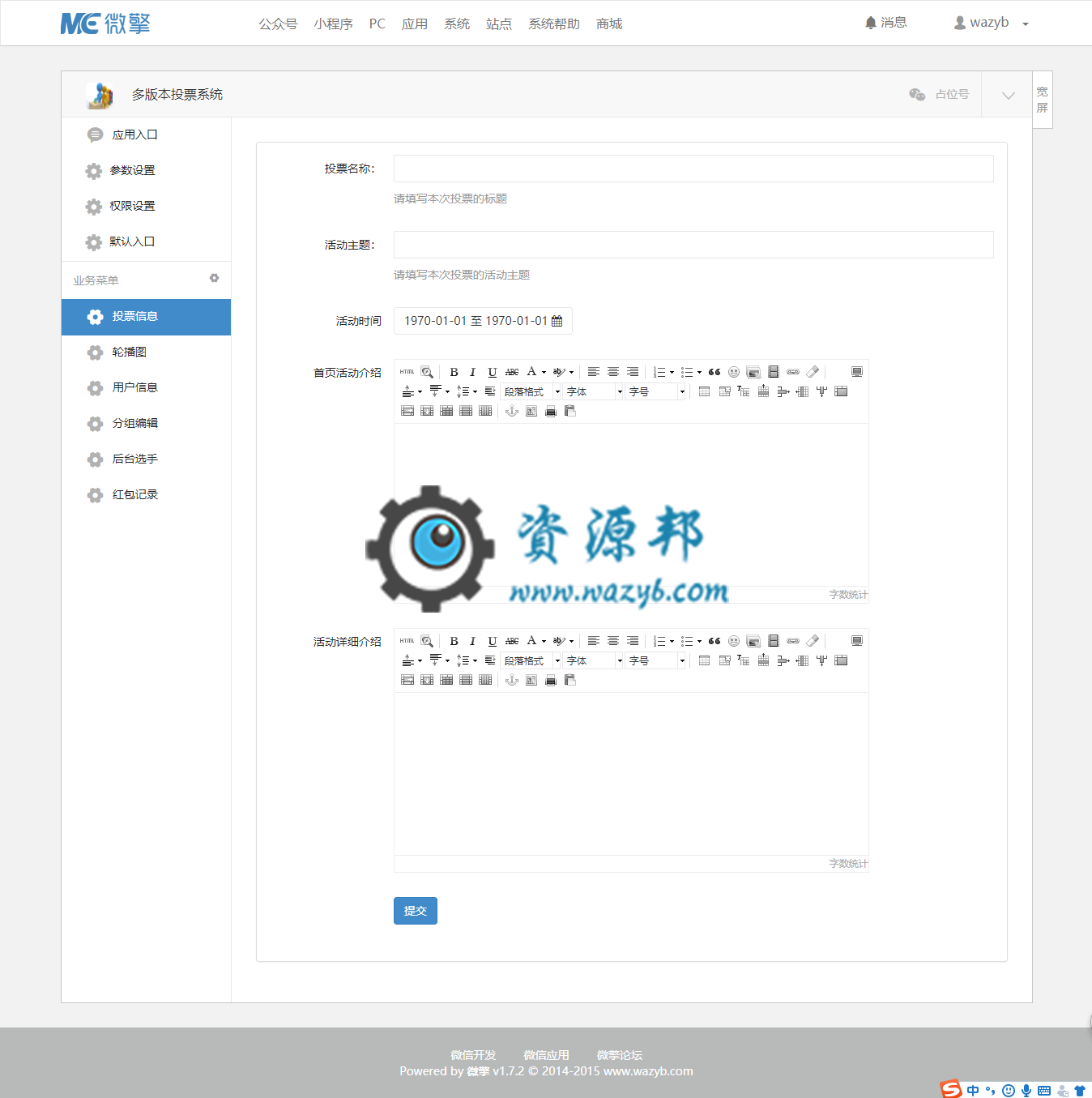Toggle strikethrough in 首页活动介绍 editor
1092x1098 pixels.
(512, 372)
